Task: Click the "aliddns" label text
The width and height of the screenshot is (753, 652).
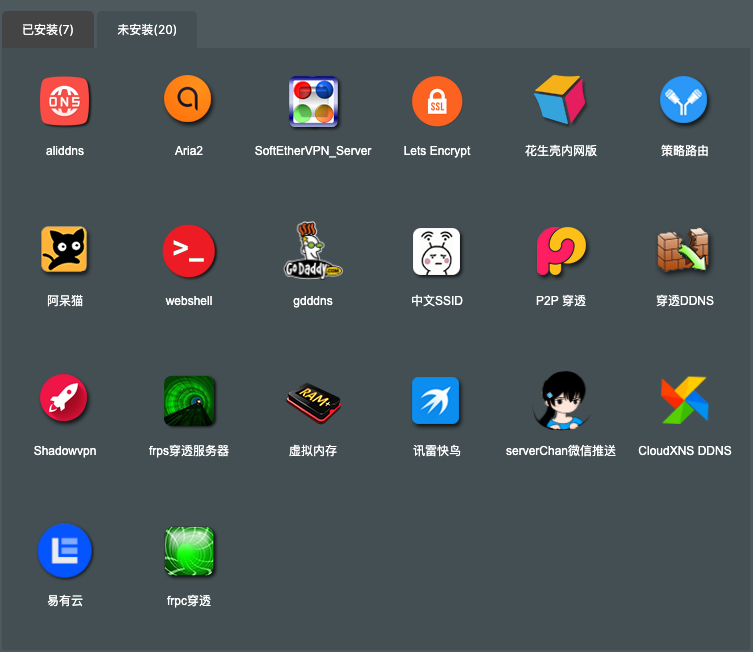Action: pos(65,151)
